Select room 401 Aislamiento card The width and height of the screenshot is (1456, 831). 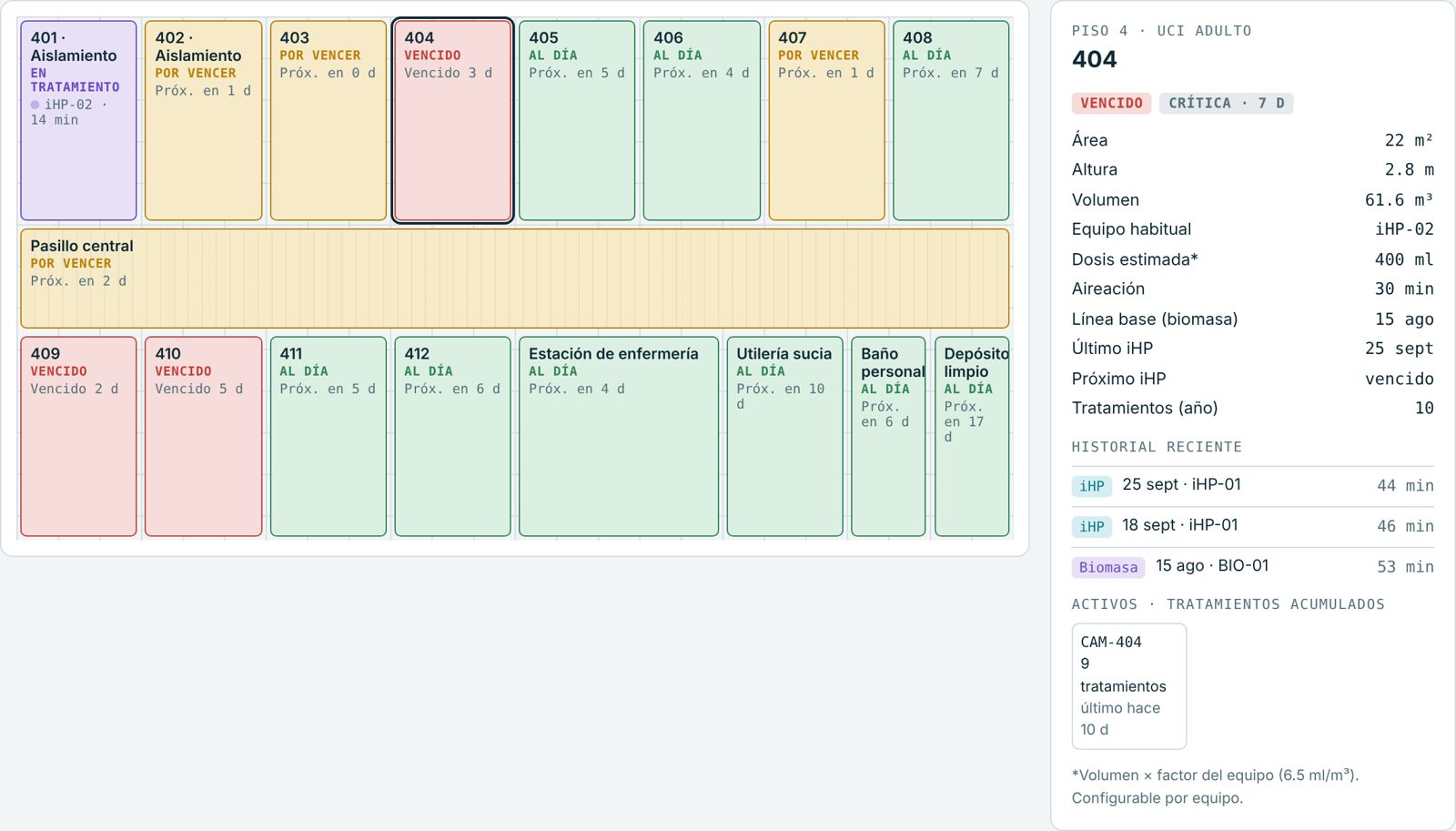(x=78, y=120)
